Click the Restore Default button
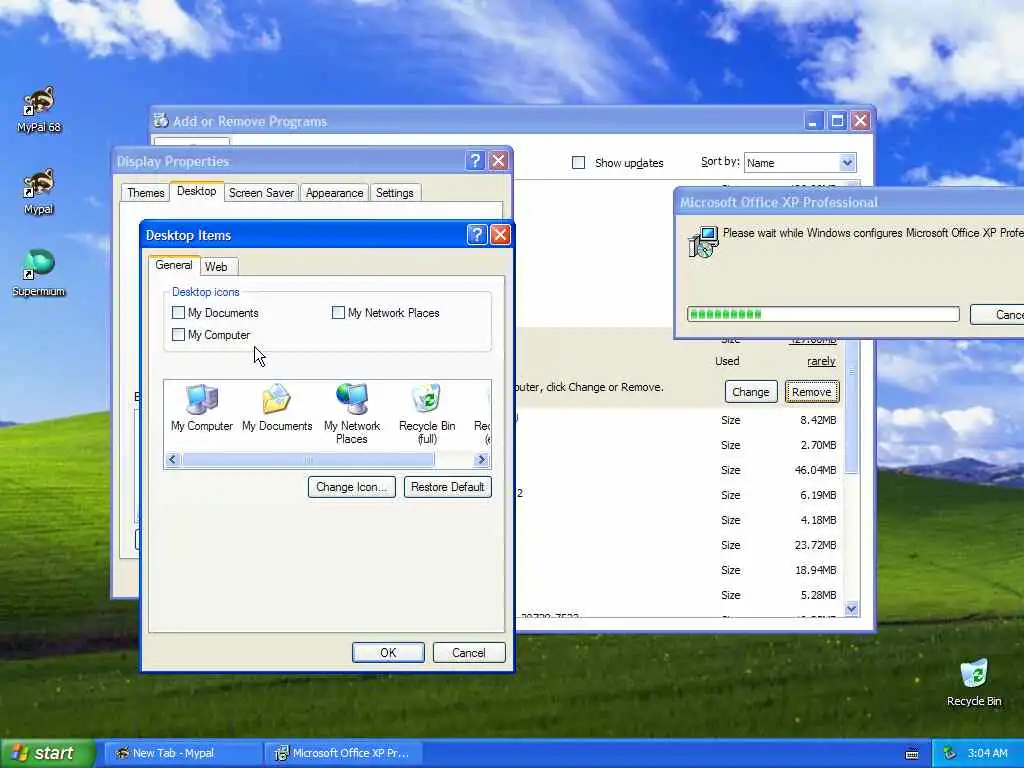The width and height of the screenshot is (1024, 768). pyautogui.click(x=448, y=487)
